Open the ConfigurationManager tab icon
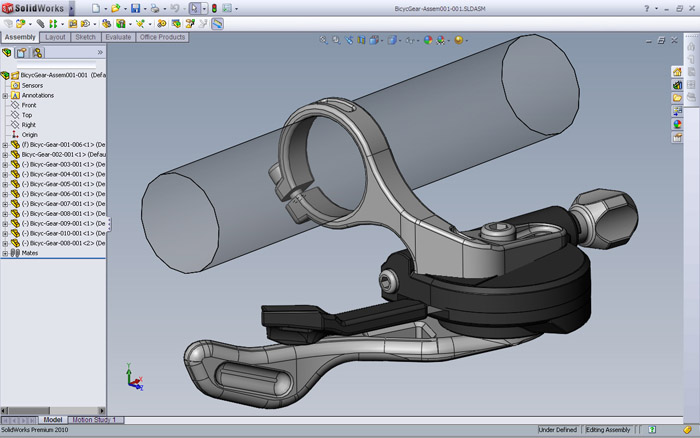The width and height of the screenshot is (700, 438). pyautogui.click(x=37, y=52)
